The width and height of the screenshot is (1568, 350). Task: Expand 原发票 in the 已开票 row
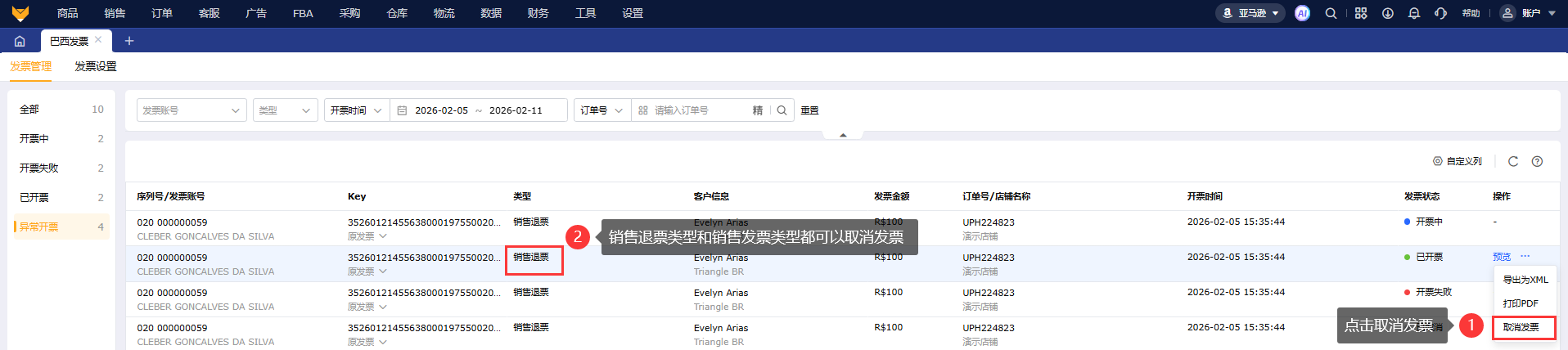click(x=367, y=271)
